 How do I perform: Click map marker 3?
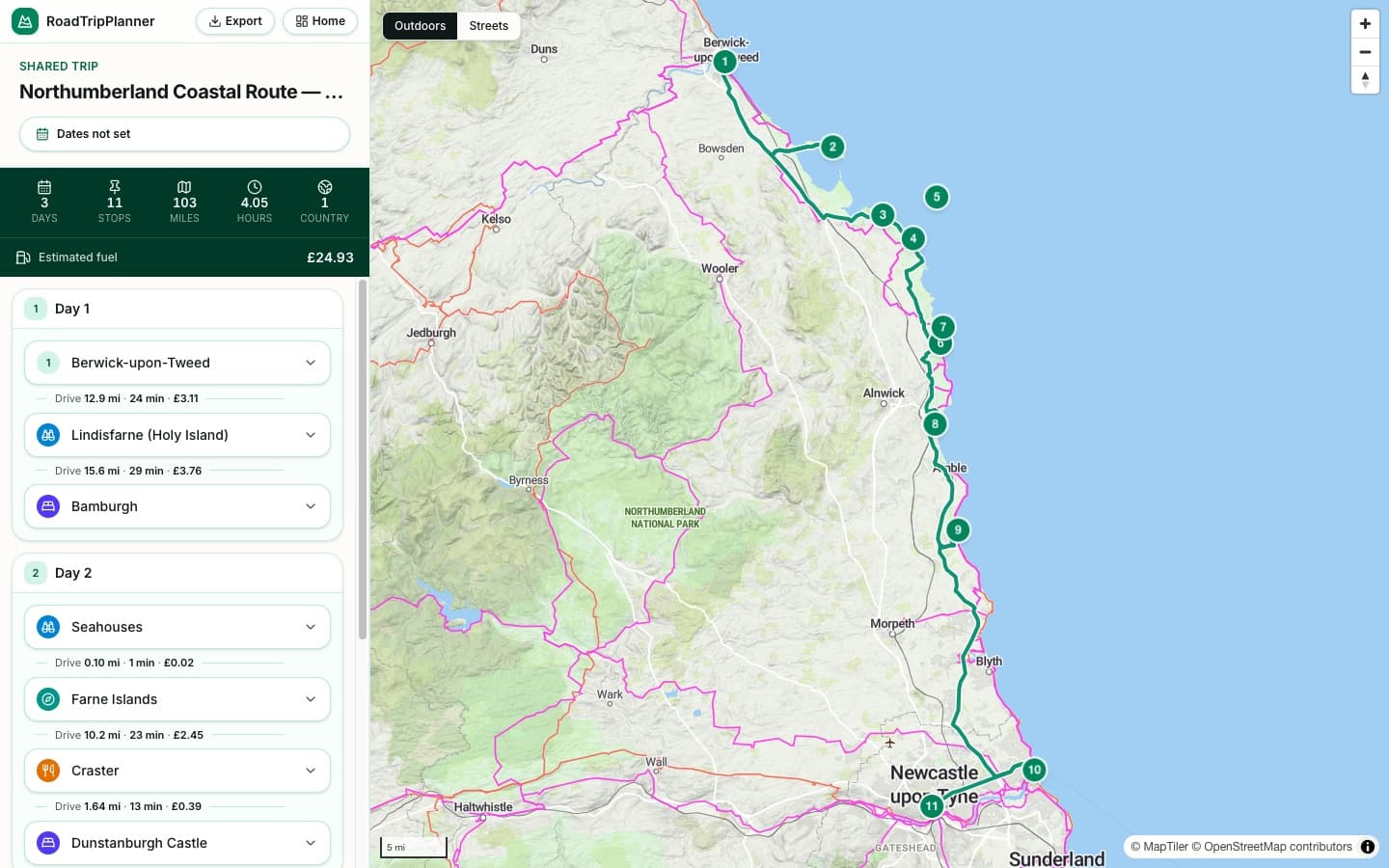pos(883,215)
